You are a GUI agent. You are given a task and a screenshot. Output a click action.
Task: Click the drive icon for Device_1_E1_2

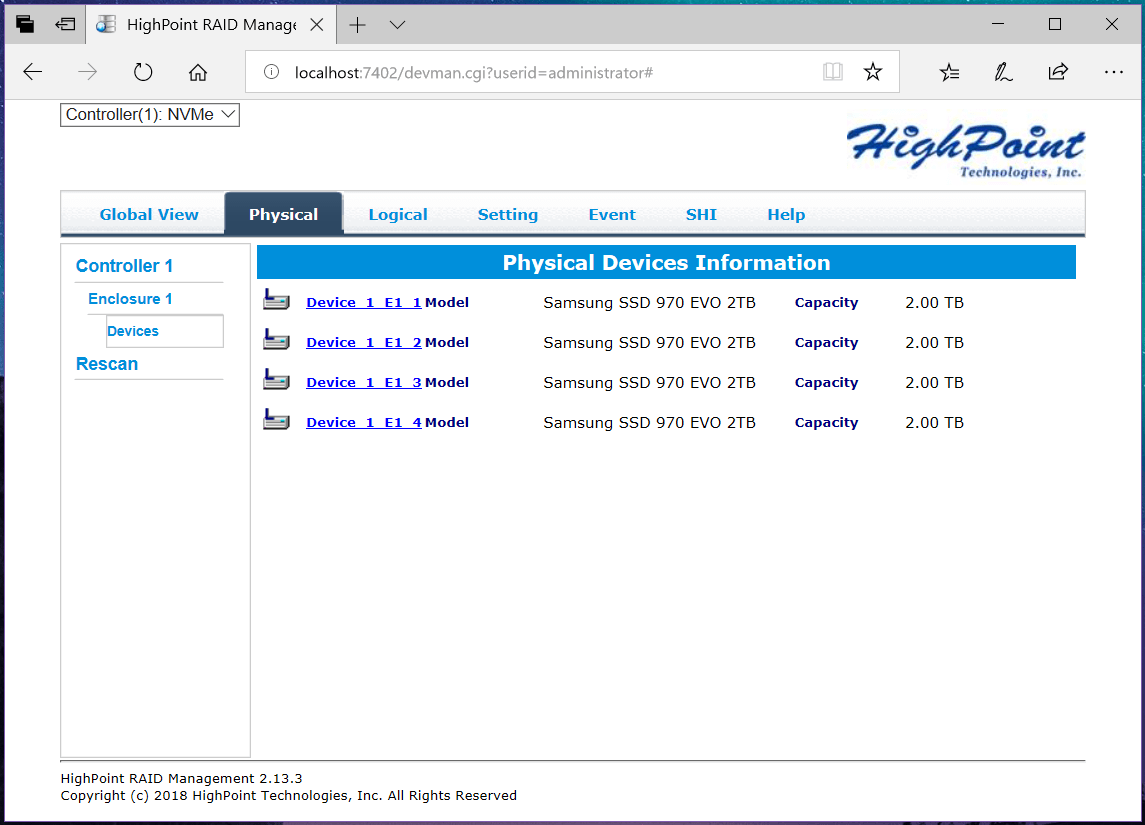[276, 340]
